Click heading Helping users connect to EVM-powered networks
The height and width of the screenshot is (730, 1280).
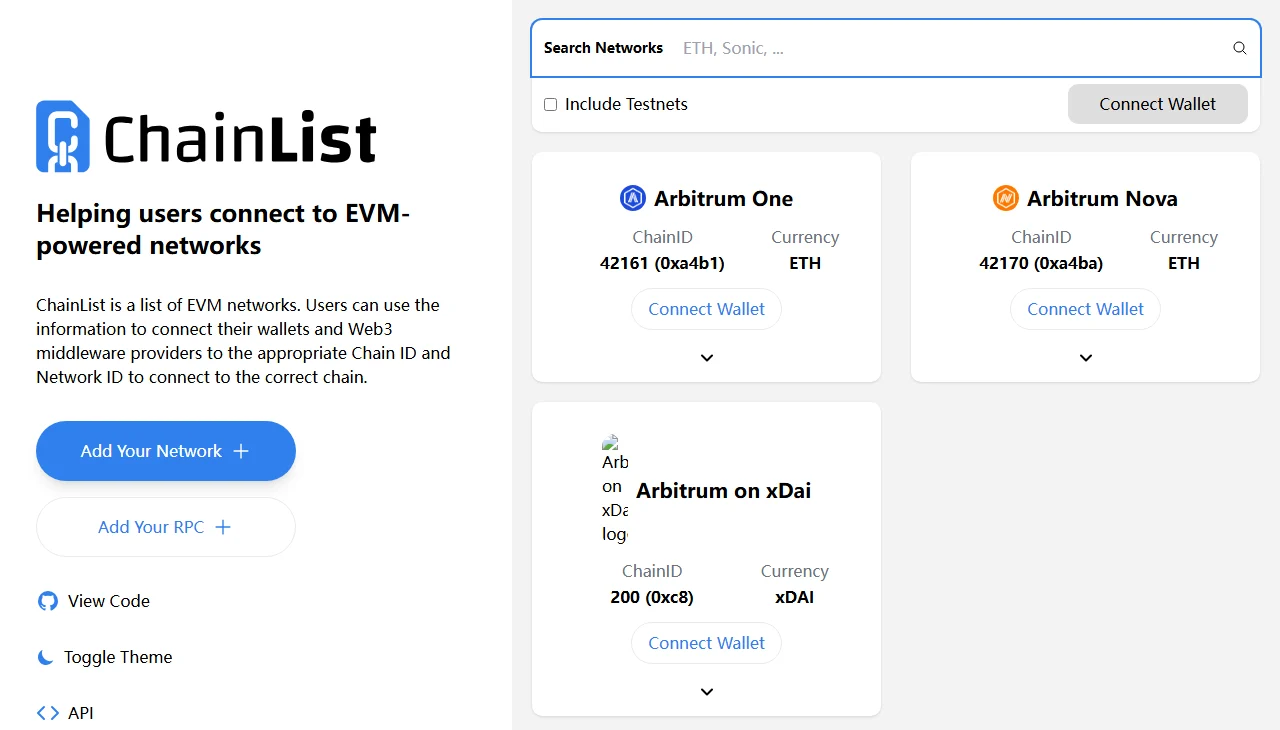click(x=223, y=229)
